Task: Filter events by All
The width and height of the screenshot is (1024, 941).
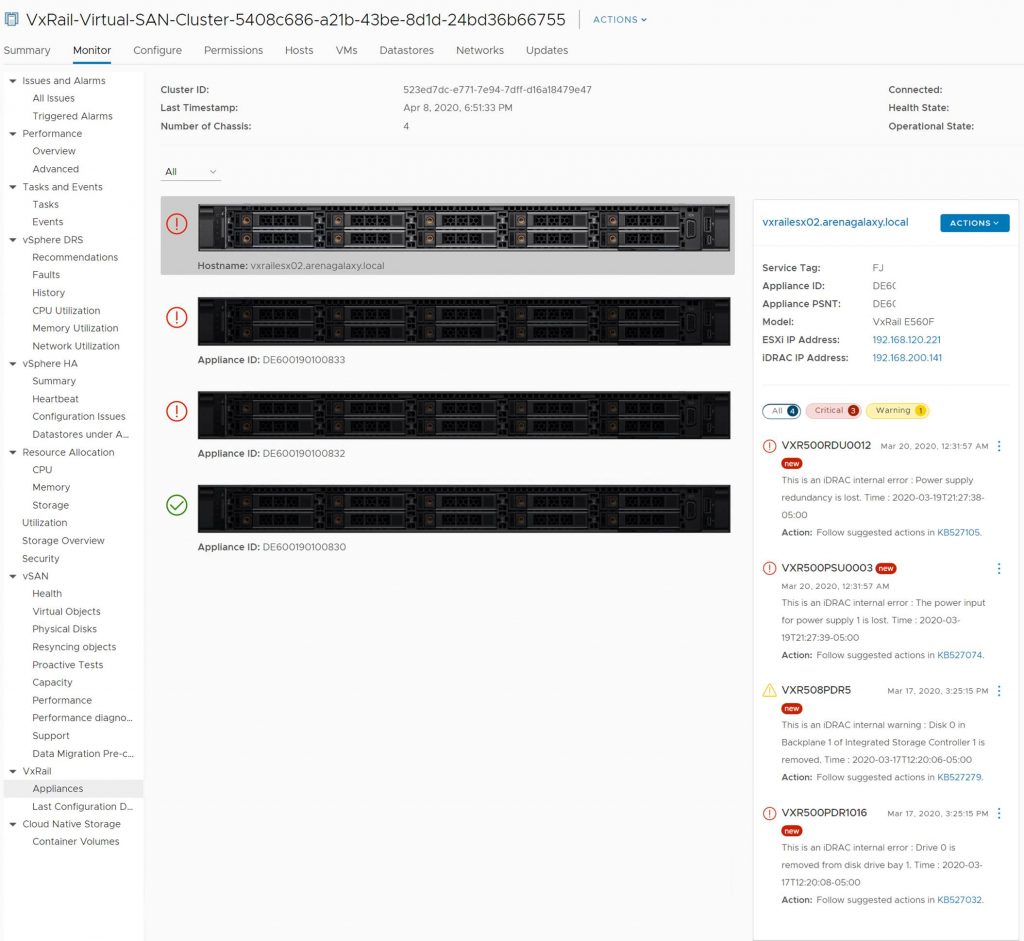Action: pos(781,411)
